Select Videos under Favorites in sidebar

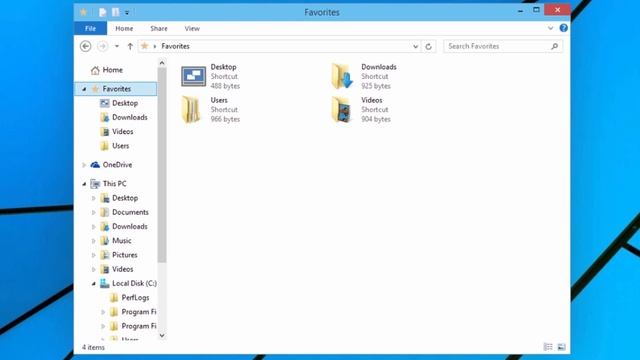(x=122, y=131)
